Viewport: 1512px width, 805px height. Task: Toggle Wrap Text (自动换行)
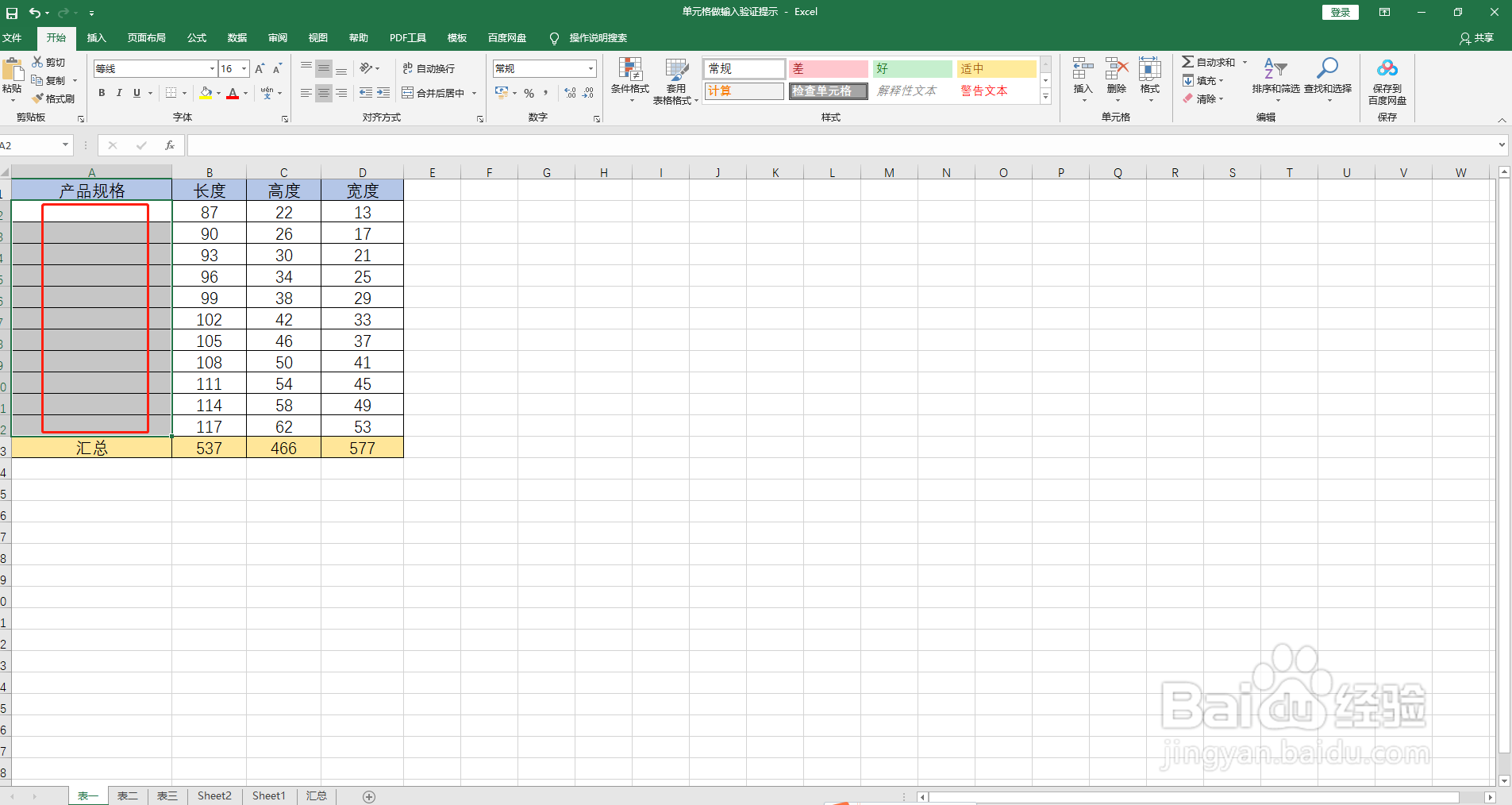429,69
